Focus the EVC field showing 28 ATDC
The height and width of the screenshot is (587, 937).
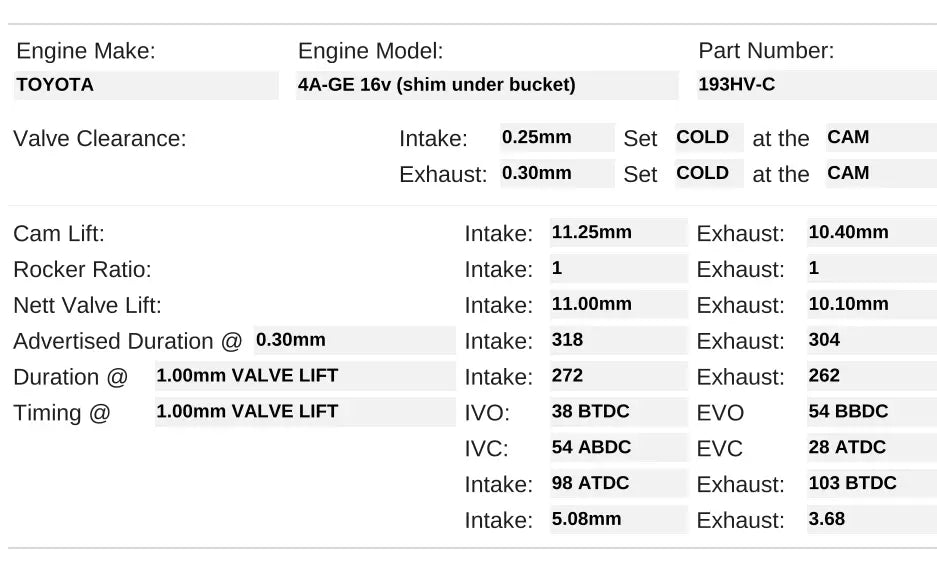coord(871,448)
